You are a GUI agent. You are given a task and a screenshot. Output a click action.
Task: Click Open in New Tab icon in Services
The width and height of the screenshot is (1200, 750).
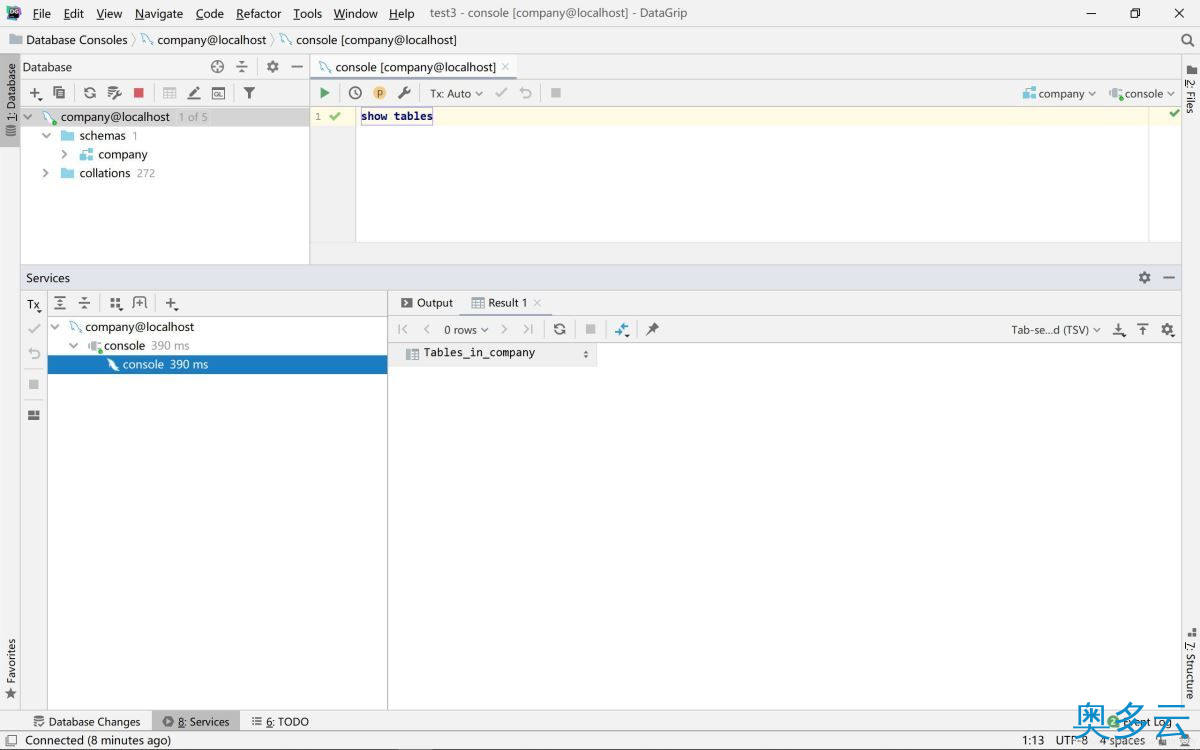click(x=139, y=303)
